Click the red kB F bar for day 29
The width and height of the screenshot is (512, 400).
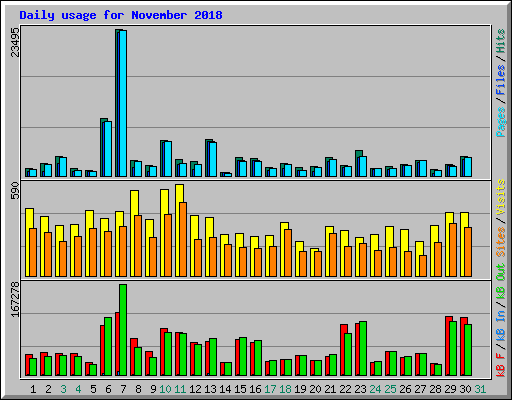(448, 346)
